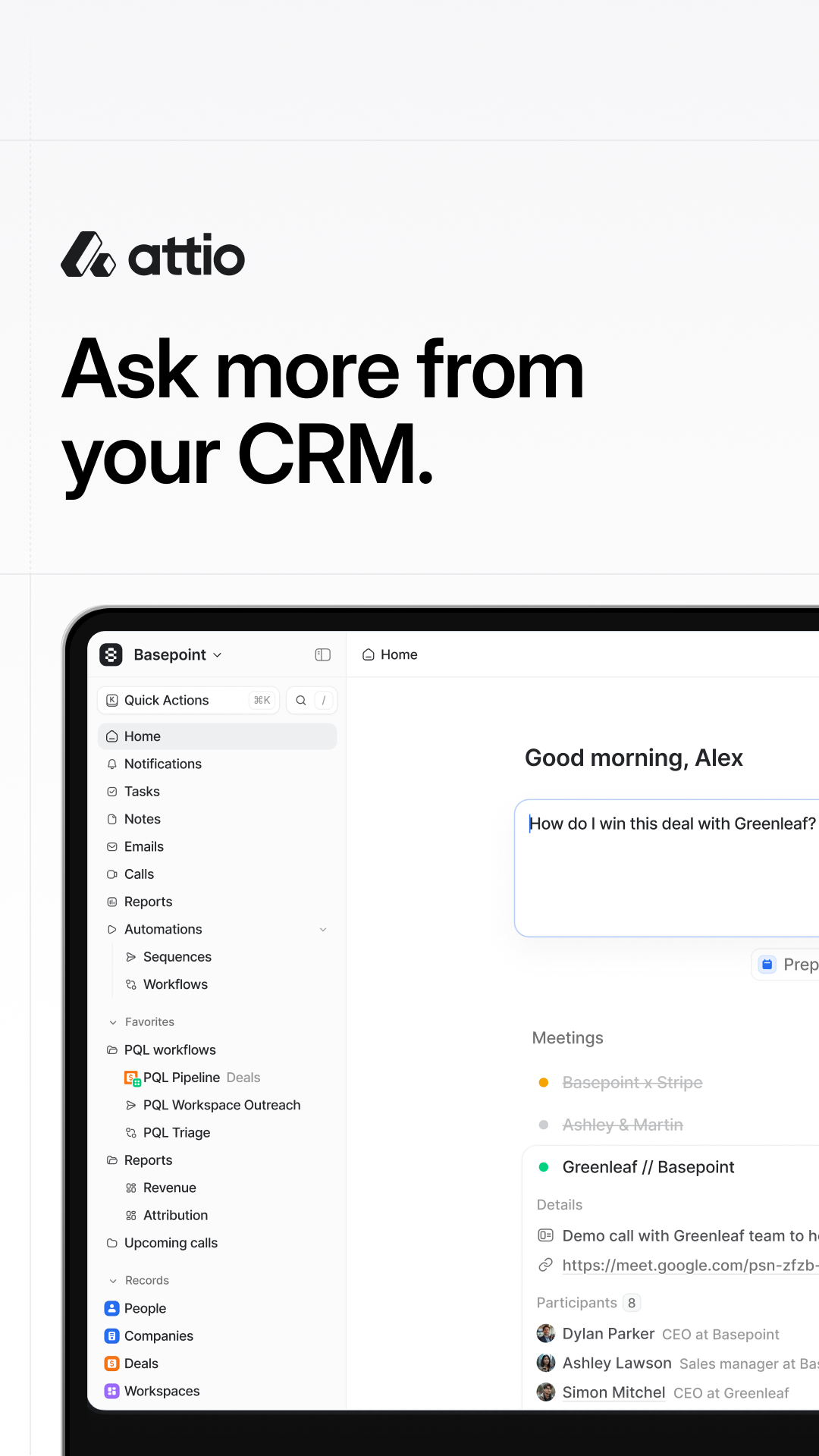Click participant Dylan Parker
819x1456 pixels.
[x=608, y=1334]
